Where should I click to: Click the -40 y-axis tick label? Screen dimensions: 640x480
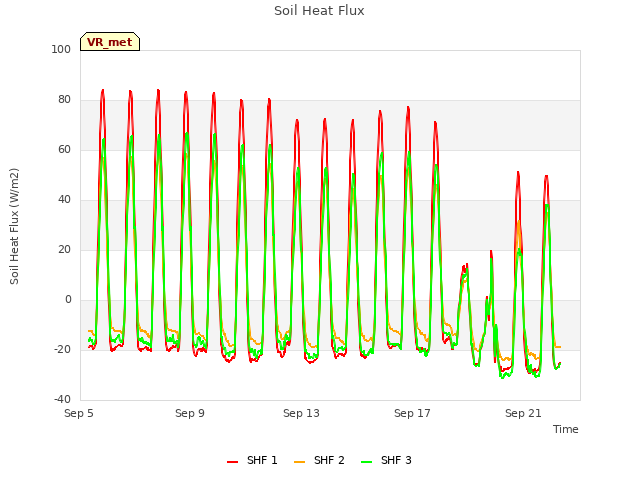pos(62,399)
